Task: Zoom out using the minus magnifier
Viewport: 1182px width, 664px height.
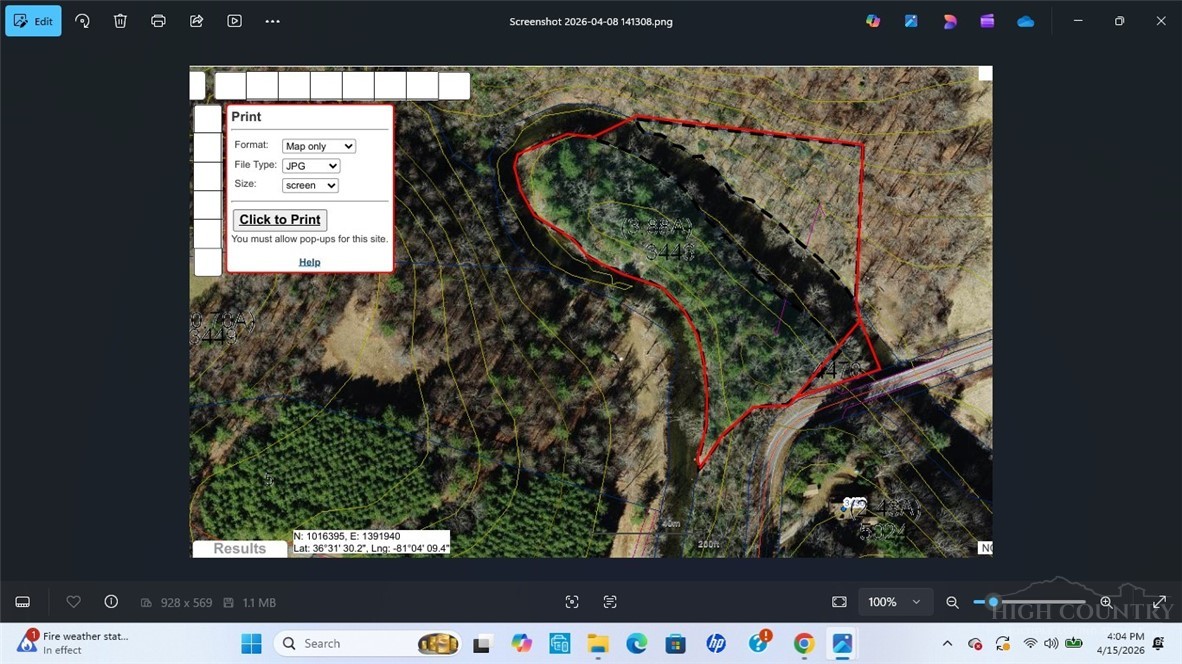Action: 952,602
